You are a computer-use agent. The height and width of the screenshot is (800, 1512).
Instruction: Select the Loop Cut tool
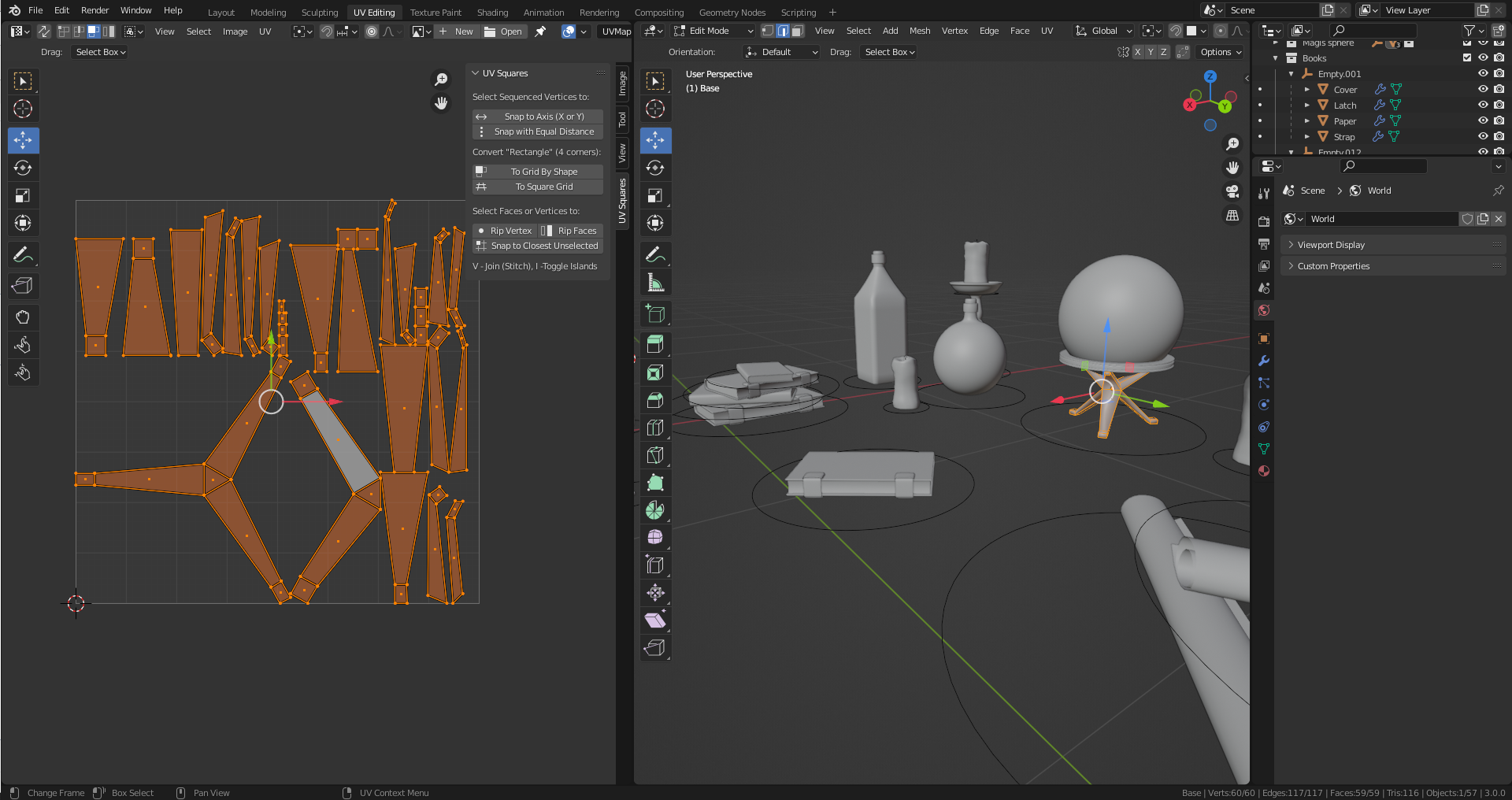(x=655, y=428)
